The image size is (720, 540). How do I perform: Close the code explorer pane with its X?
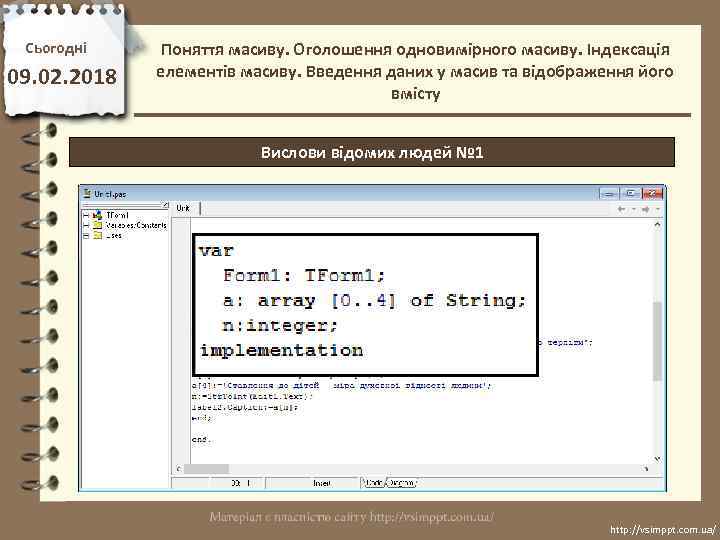[x=165, y=204]
